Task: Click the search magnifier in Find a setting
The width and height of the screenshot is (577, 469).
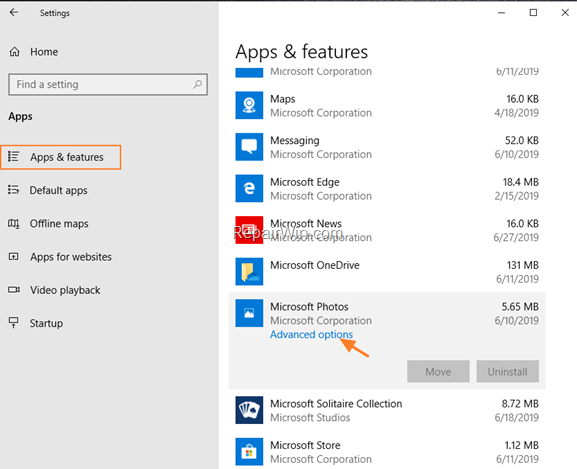Action: (197, 84)
